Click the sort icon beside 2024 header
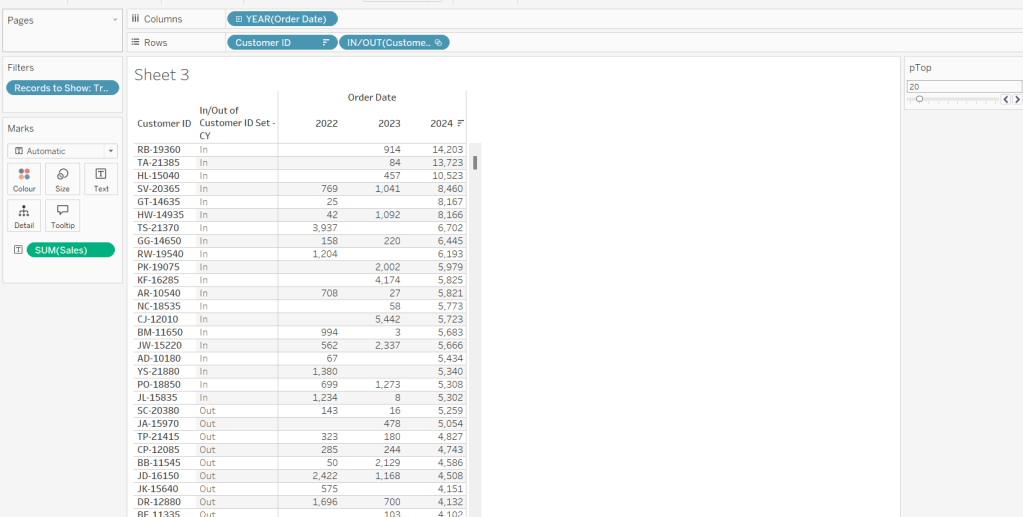The image size is (1023, 517). (461, 124)
